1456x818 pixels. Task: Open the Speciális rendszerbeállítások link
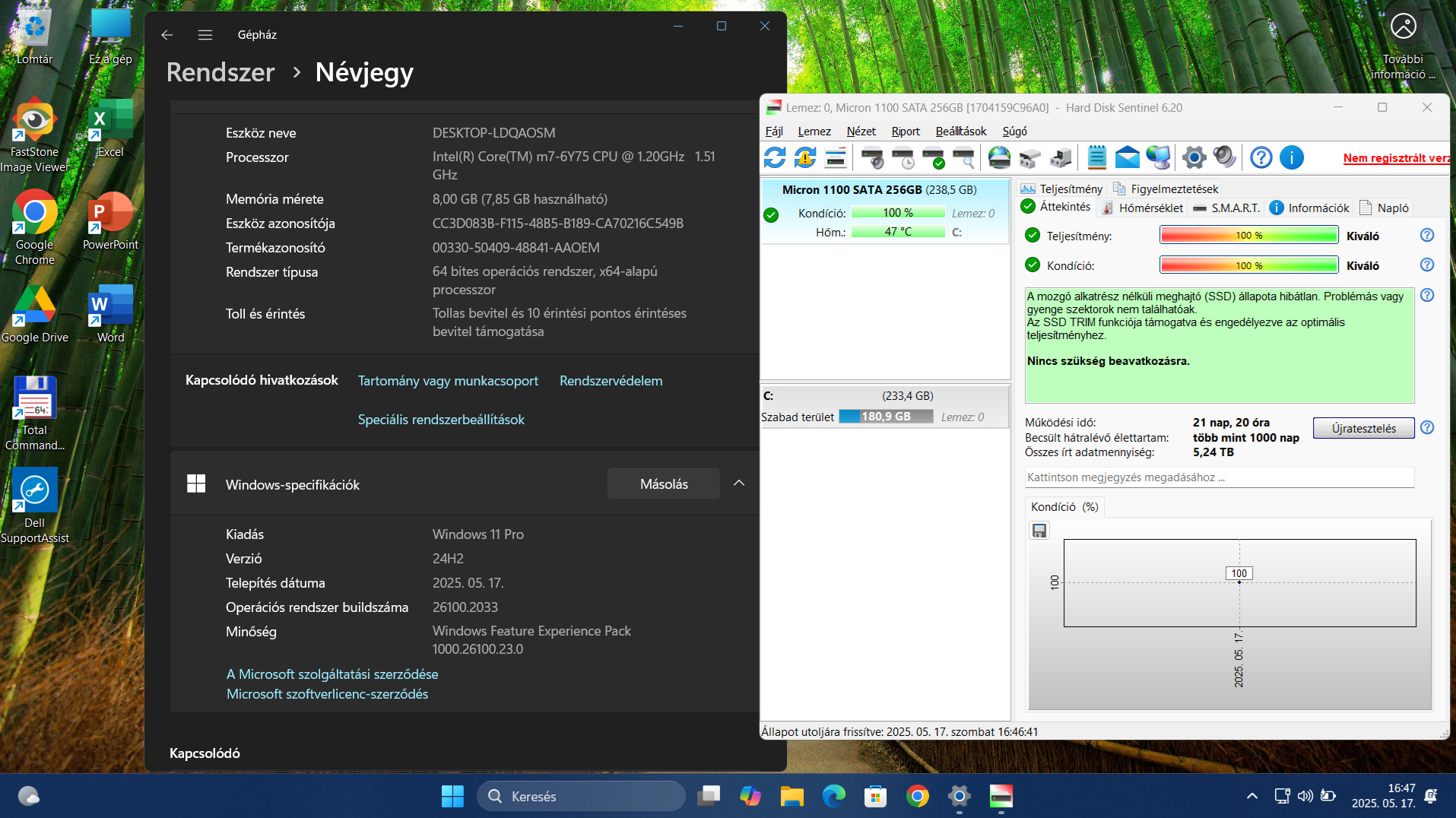441,420
